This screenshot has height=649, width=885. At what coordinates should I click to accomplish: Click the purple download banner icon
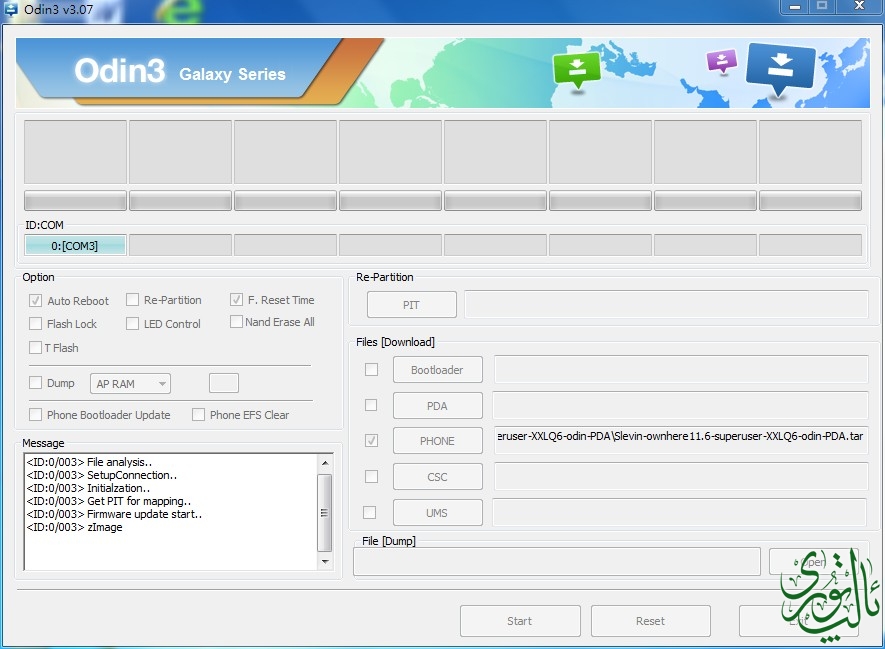click(x=722, y=62)
